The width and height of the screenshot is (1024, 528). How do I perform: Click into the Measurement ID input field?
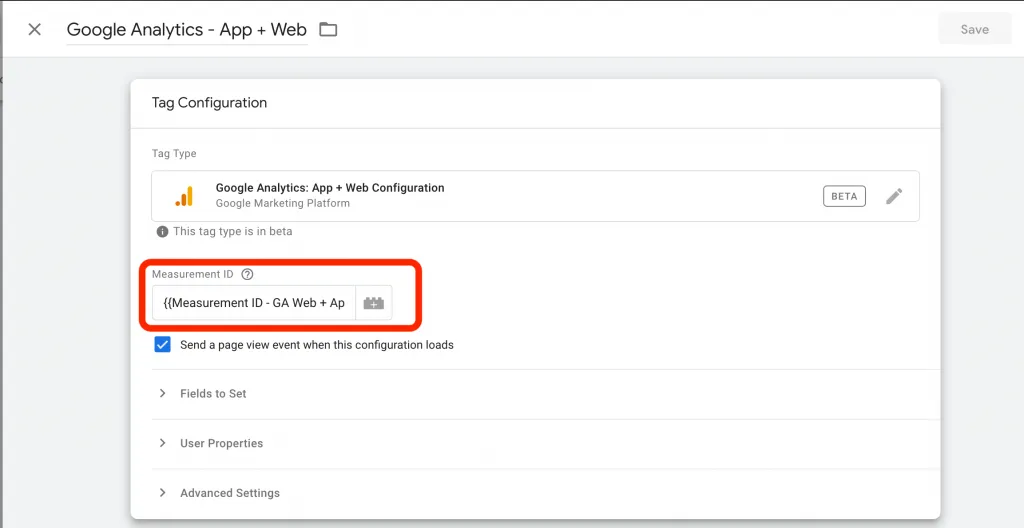[x=254, y=303]
